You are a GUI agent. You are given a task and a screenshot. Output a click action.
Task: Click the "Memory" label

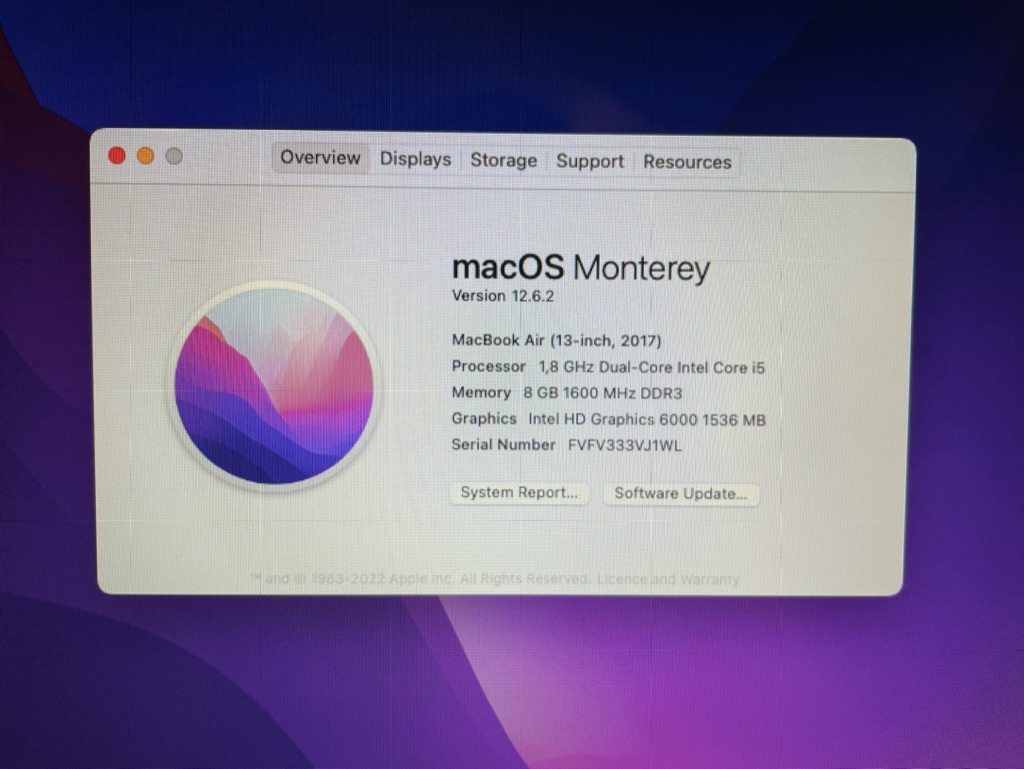[x=481, y=392]
